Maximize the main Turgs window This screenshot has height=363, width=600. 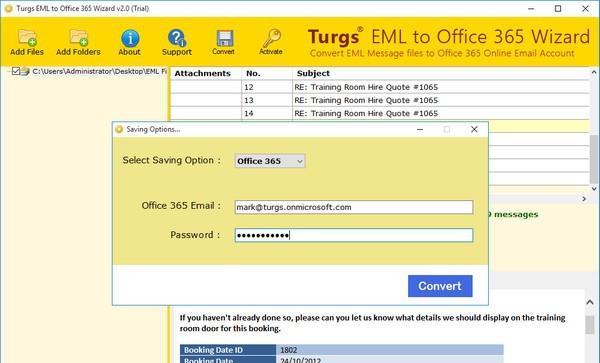tap(558, 8)
